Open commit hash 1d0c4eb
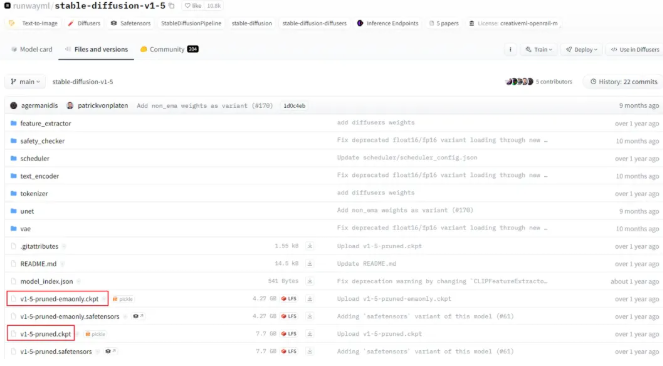 pyautogui.click(x=294, y=106)
